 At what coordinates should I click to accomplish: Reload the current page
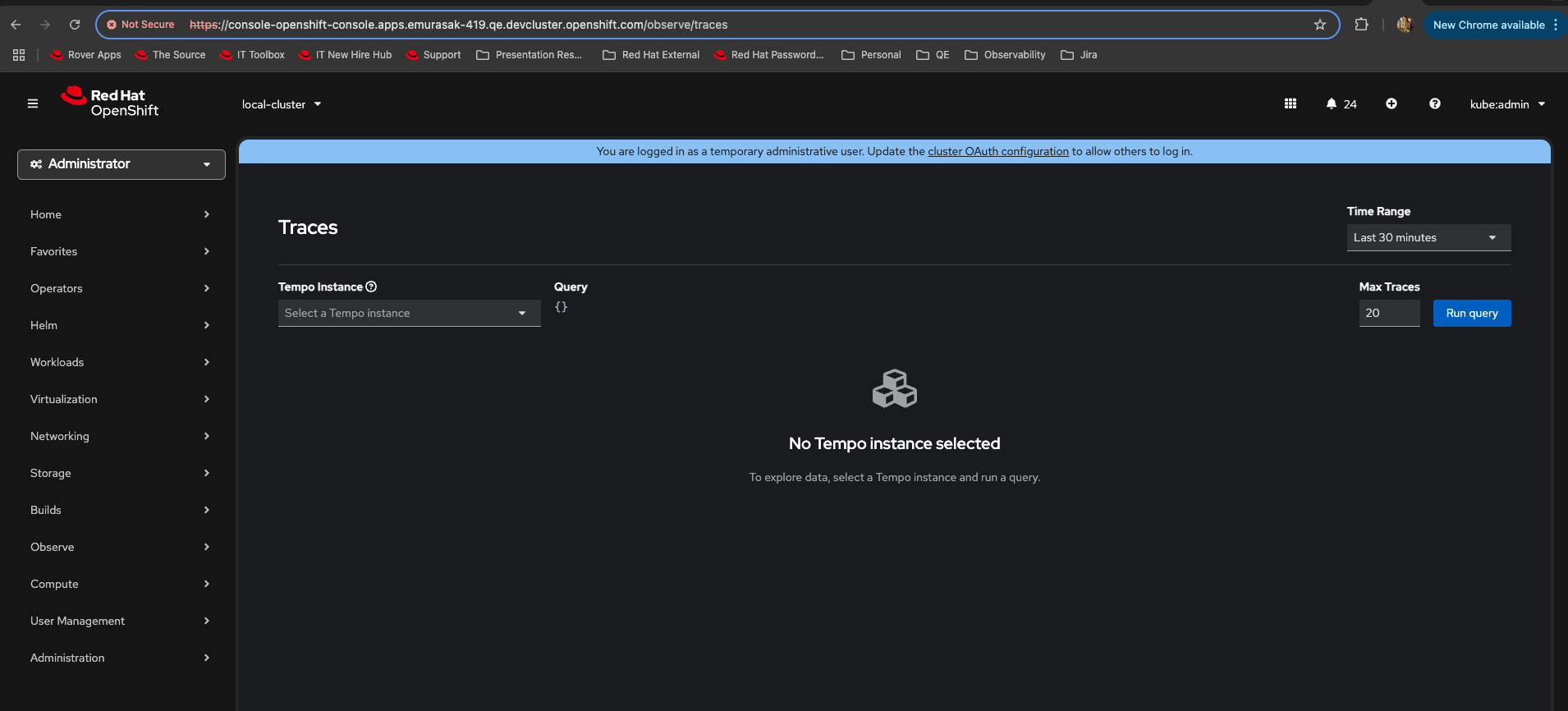75,25
